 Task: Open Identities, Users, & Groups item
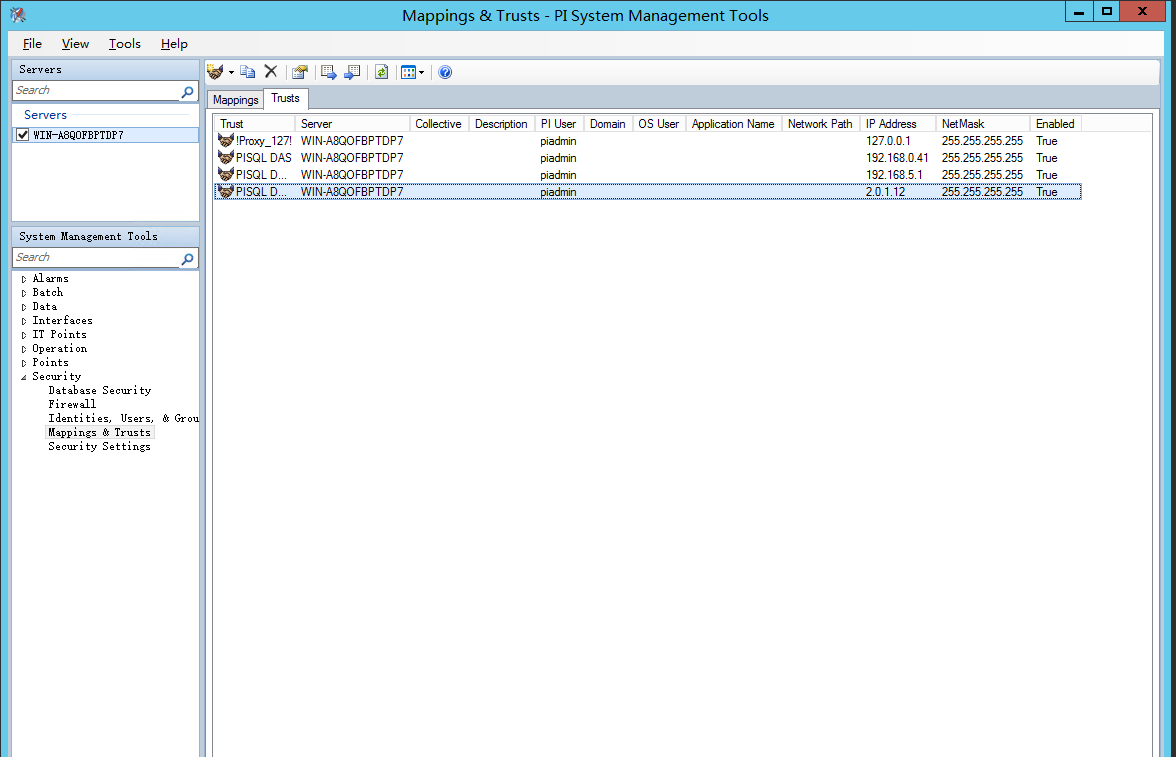(x=123, y=419)
